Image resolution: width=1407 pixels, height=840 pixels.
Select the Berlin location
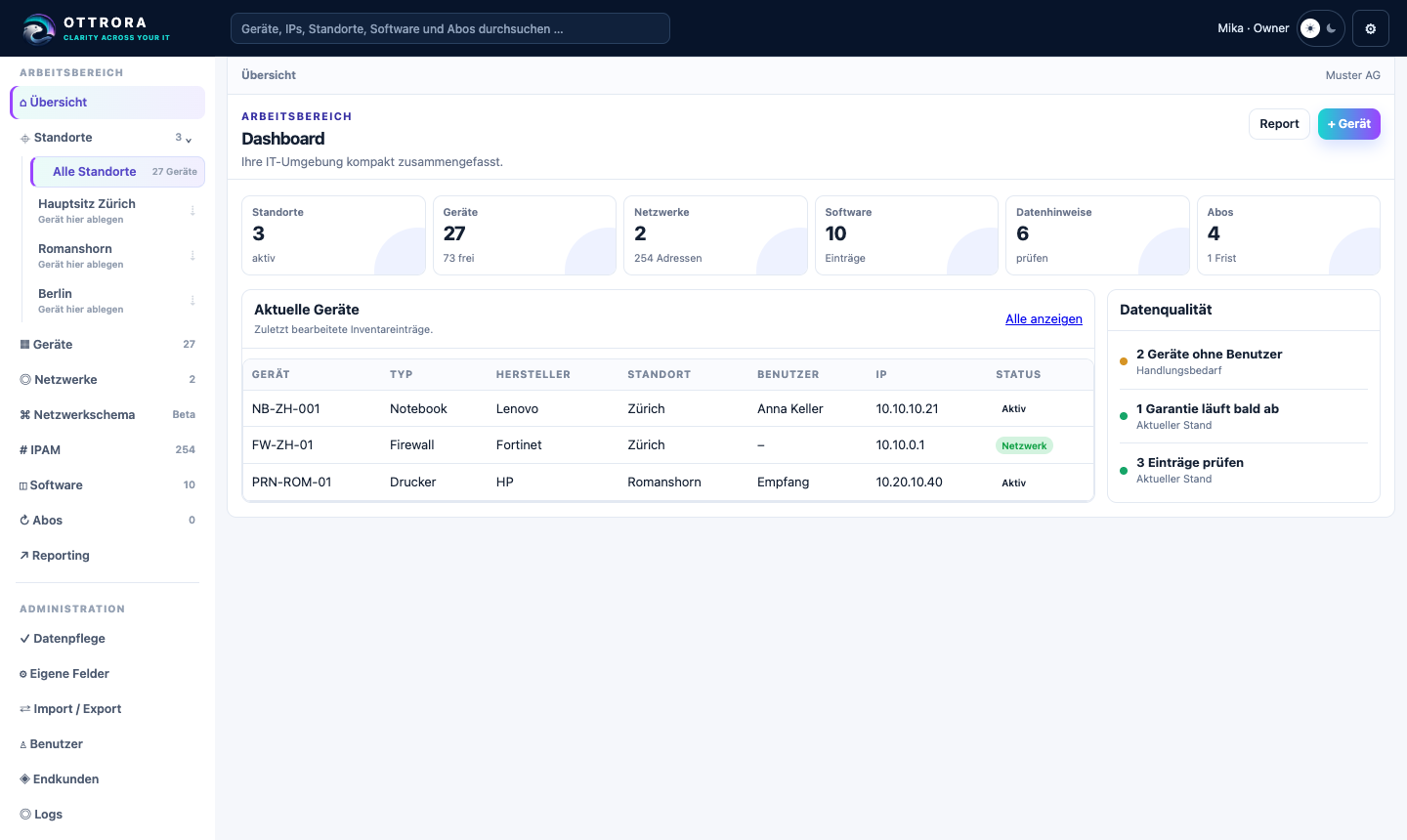[117, 300]
